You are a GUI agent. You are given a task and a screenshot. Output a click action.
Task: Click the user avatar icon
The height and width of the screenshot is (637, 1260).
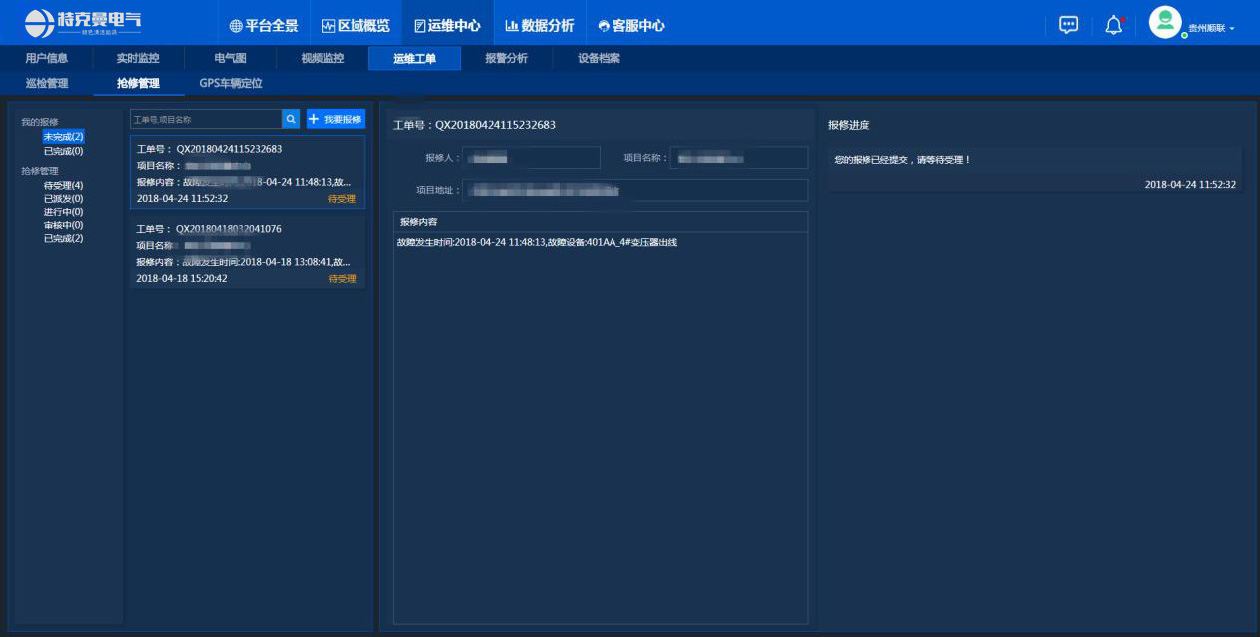pyautogui.click(x=1165, y=22)
